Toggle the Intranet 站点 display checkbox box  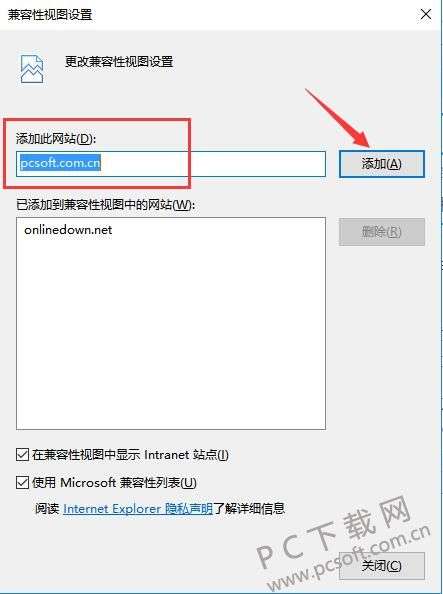pos(22,455)
